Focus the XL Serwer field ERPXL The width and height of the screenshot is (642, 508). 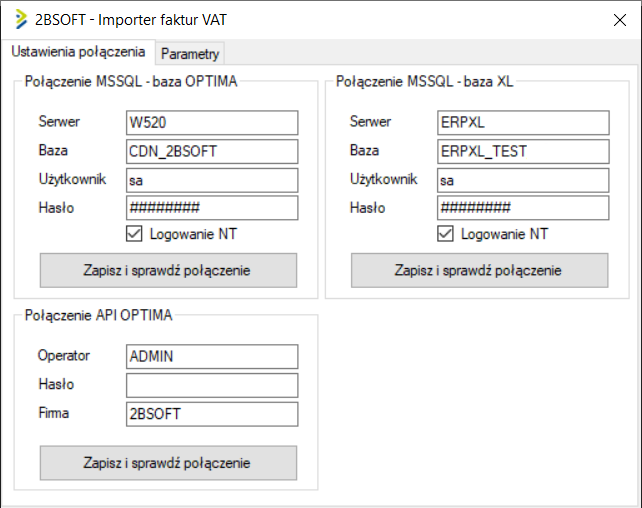[x=523, y=122]
